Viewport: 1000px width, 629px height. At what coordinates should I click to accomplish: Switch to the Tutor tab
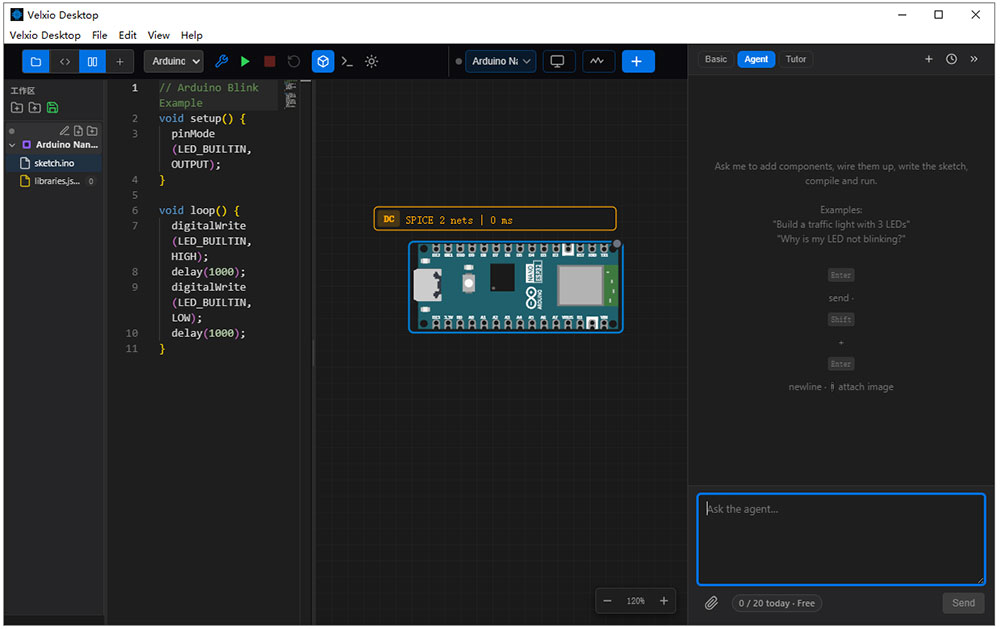click(x=795, y=59)
